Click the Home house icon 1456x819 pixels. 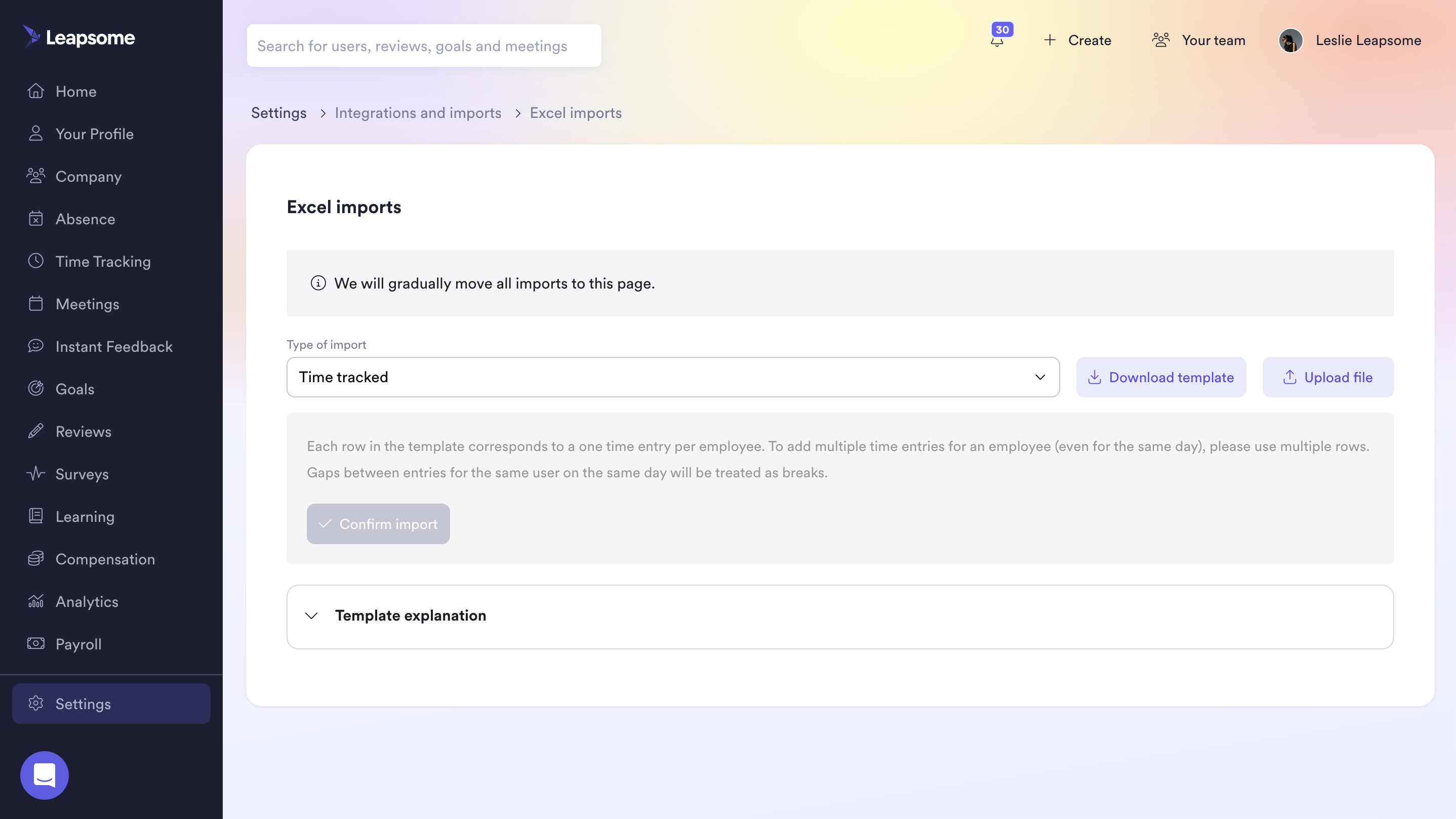[x=35, y=91]
